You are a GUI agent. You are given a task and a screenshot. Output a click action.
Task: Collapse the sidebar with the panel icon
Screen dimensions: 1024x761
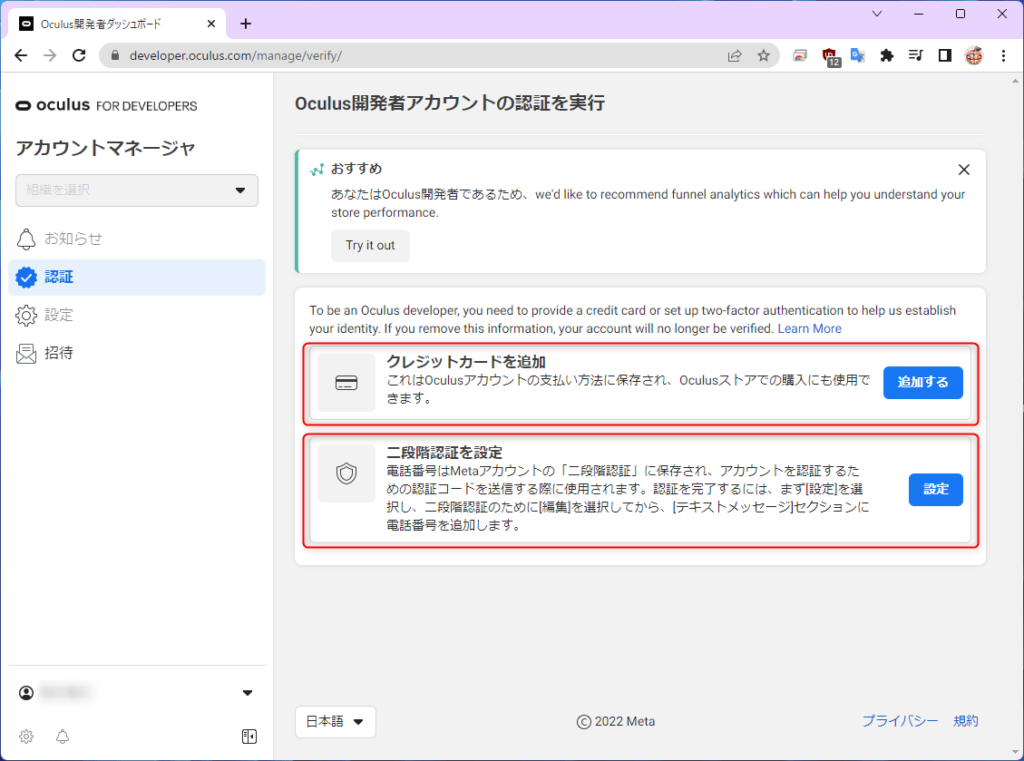[x=249, y=737]
